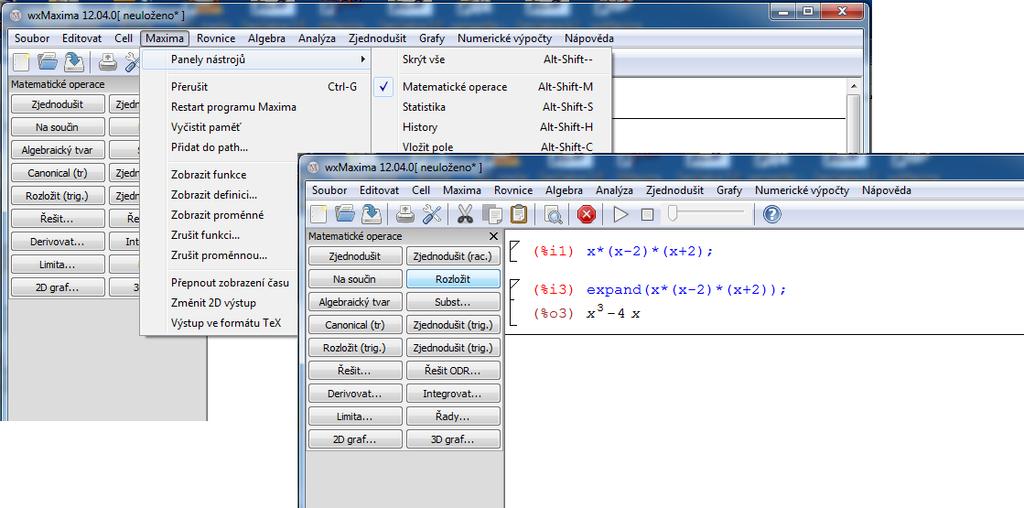The width and height of the screenshot is (1024, 508).
Task: Open Algebra menu in front window
Action: coord(564,191)
